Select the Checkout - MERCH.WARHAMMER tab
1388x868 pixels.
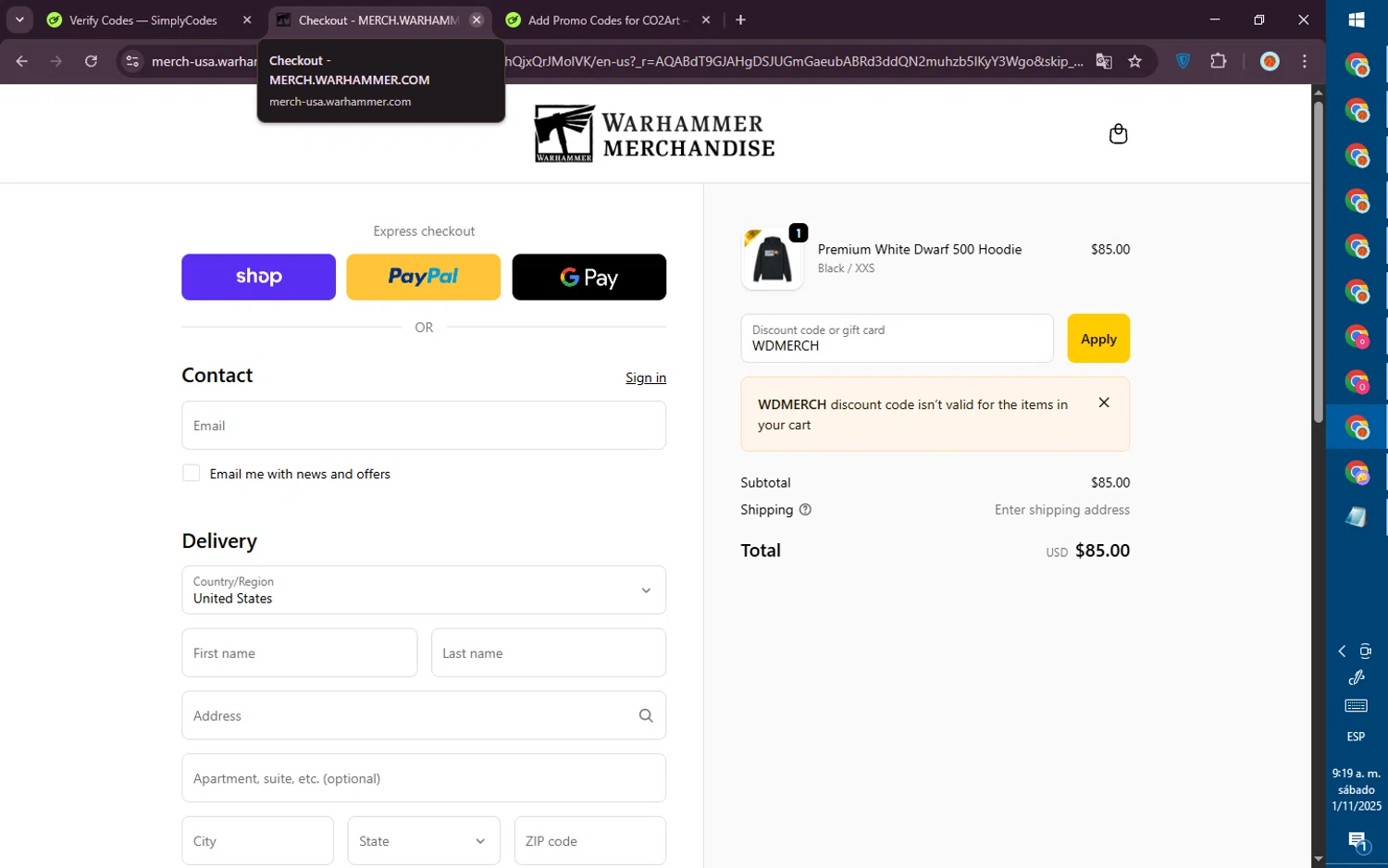(x=378, y=20)
